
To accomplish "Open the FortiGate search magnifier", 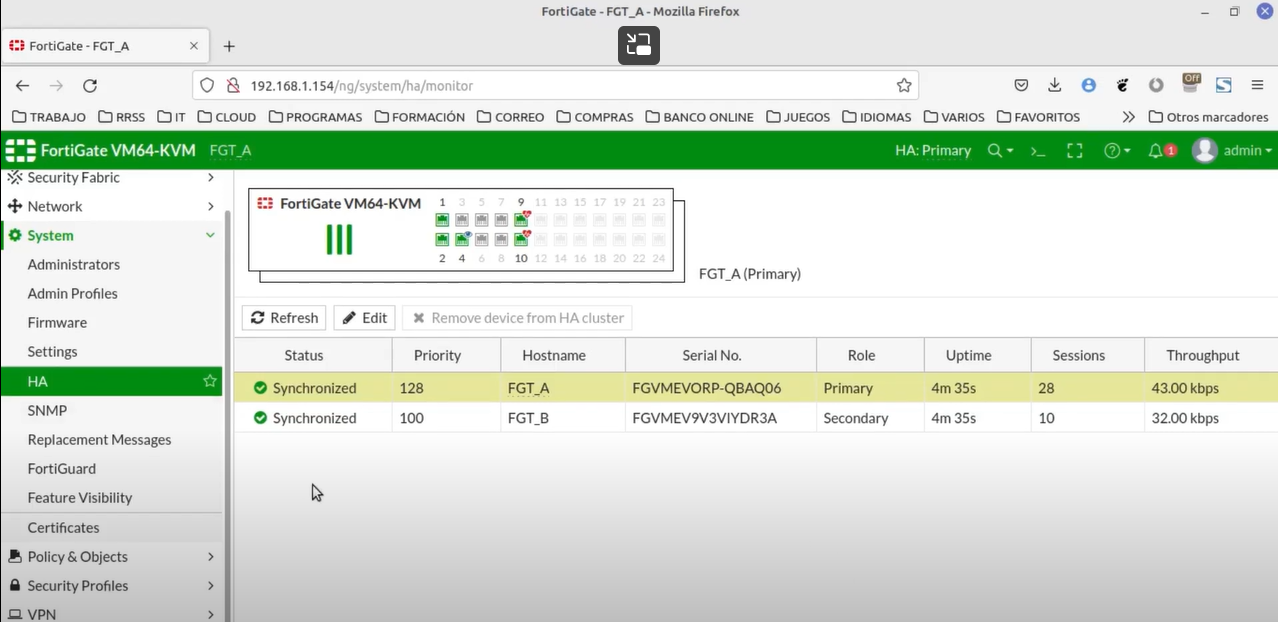I will (995, 151).
